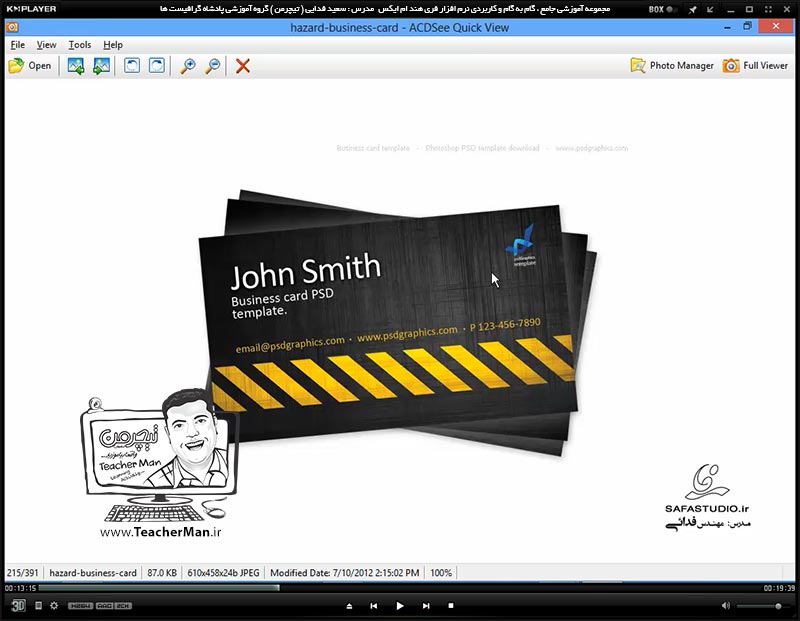Click elapsed time 00:13:15

20,588
